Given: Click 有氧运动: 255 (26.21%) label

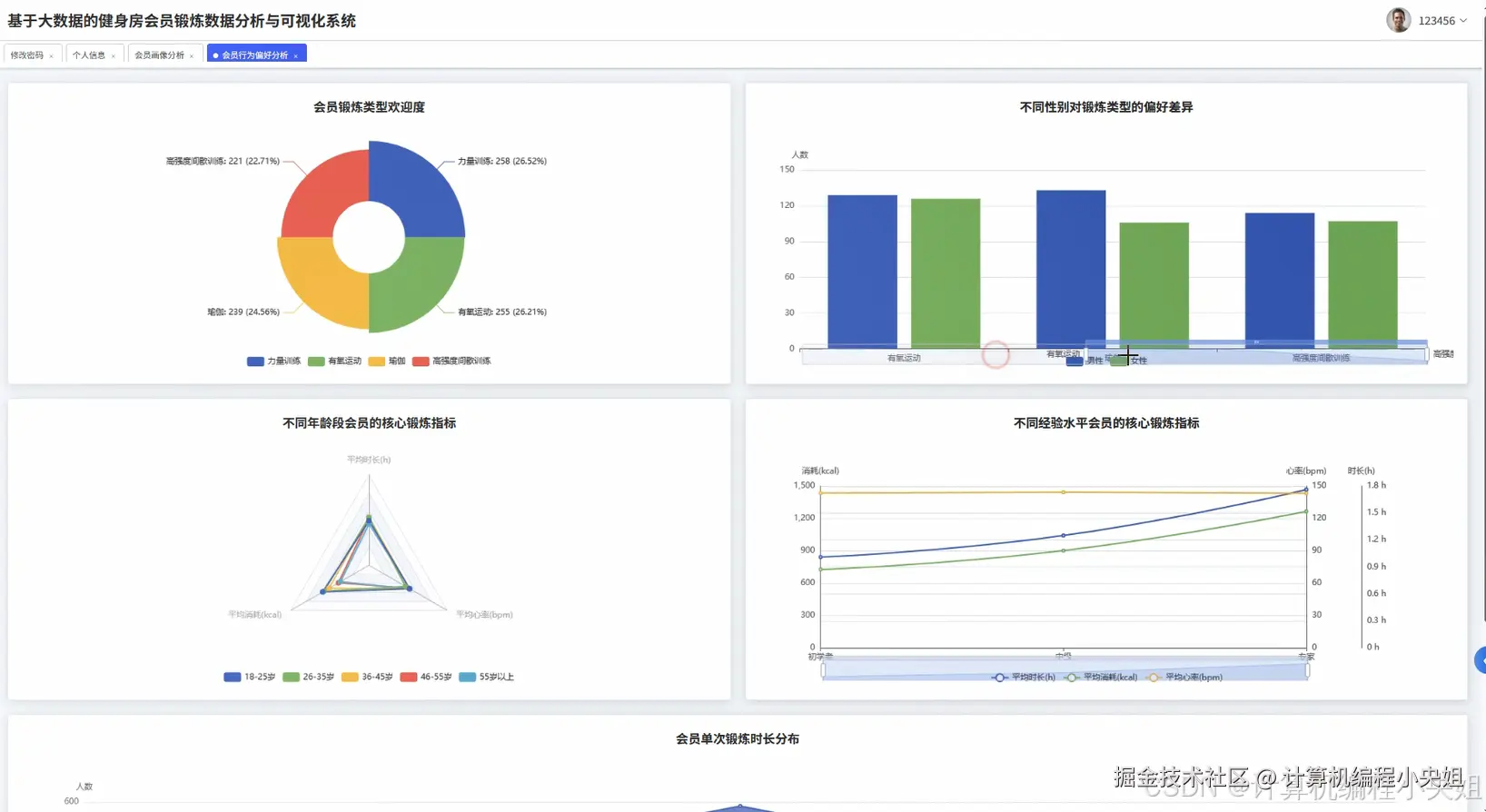Looking at the screenshot, I should tap(502, 312).
